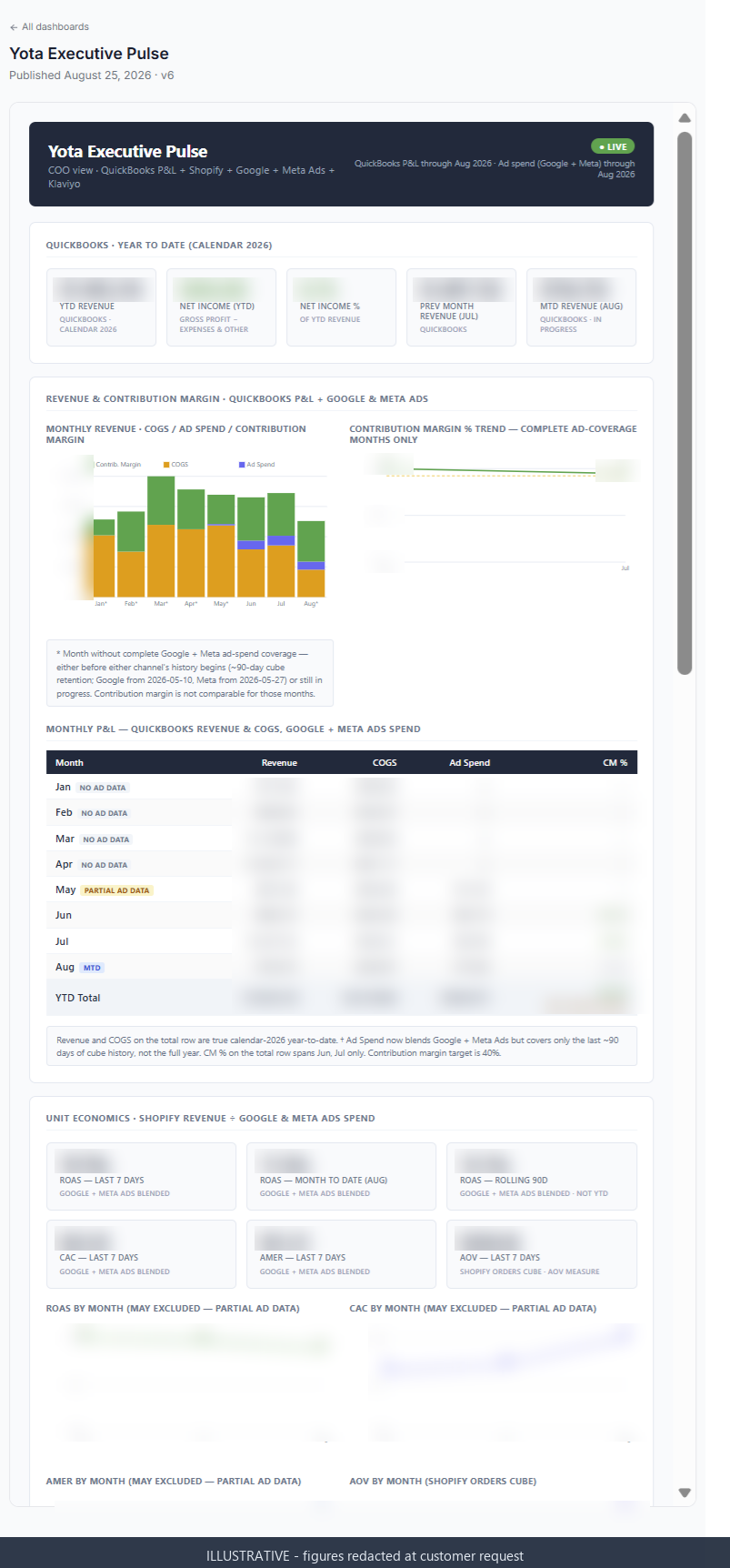Click the MTD badge on Aug row
This screenshot has height=1568, width=730.
(x=92, y=968)
